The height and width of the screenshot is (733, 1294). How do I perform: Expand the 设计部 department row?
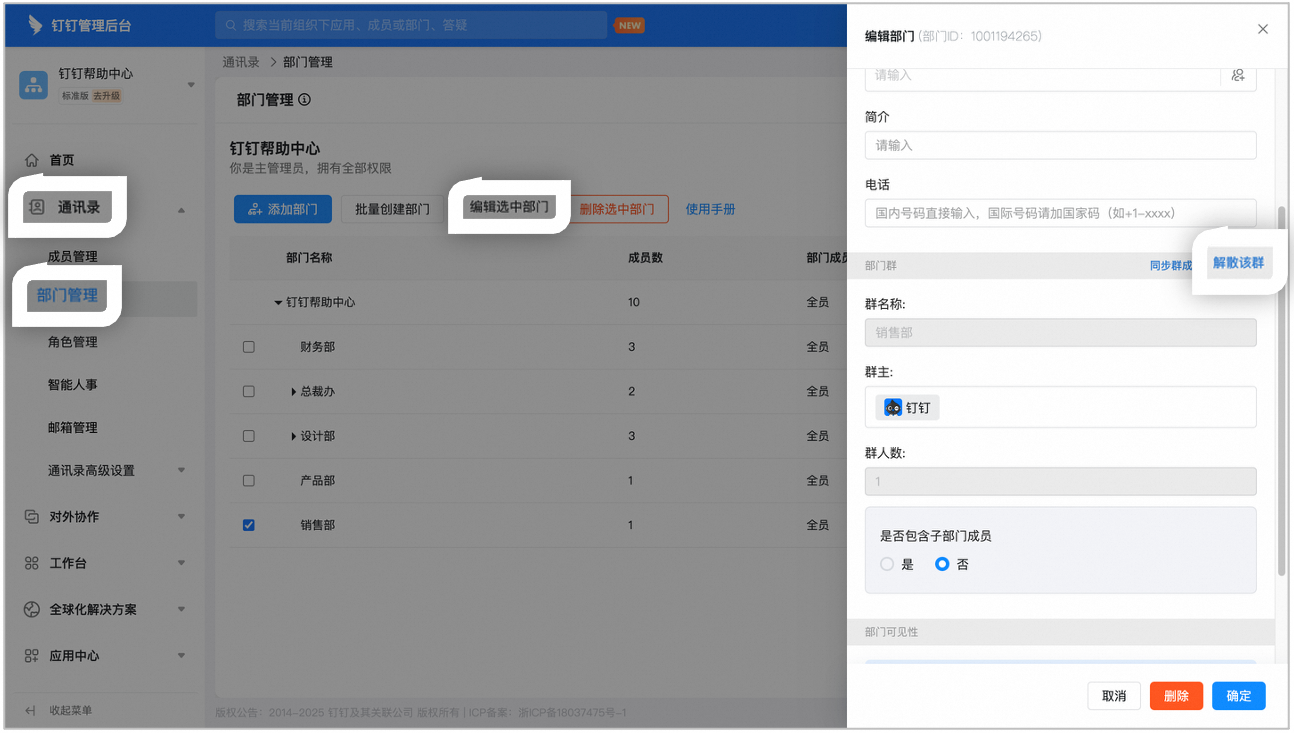pos(294,436)
